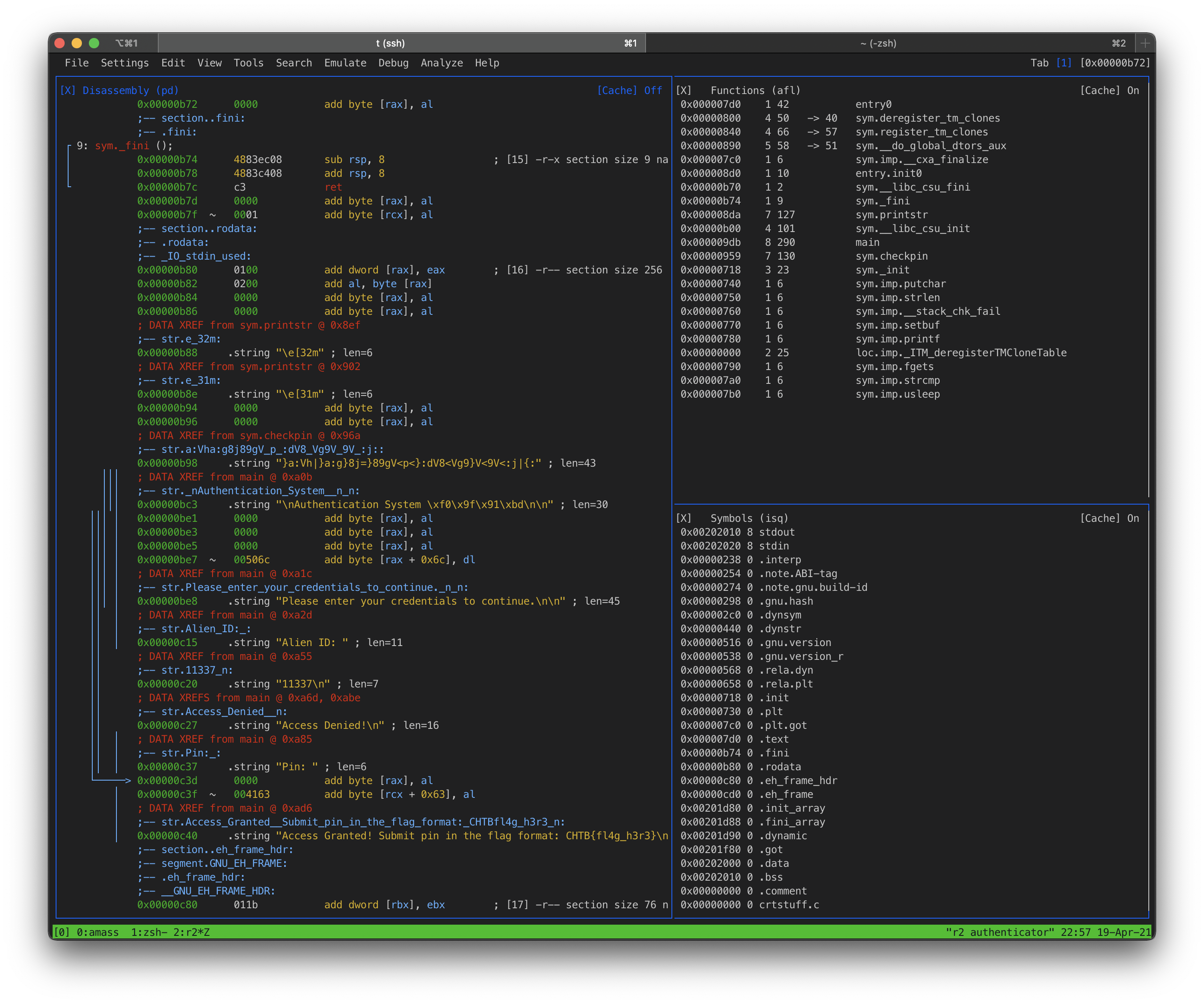Viewport: 1204px width, 1004px height.
Task: Toggle the Disassembly panel [Cache] Off
Action: pyautogui.click(x=629, y=90)
